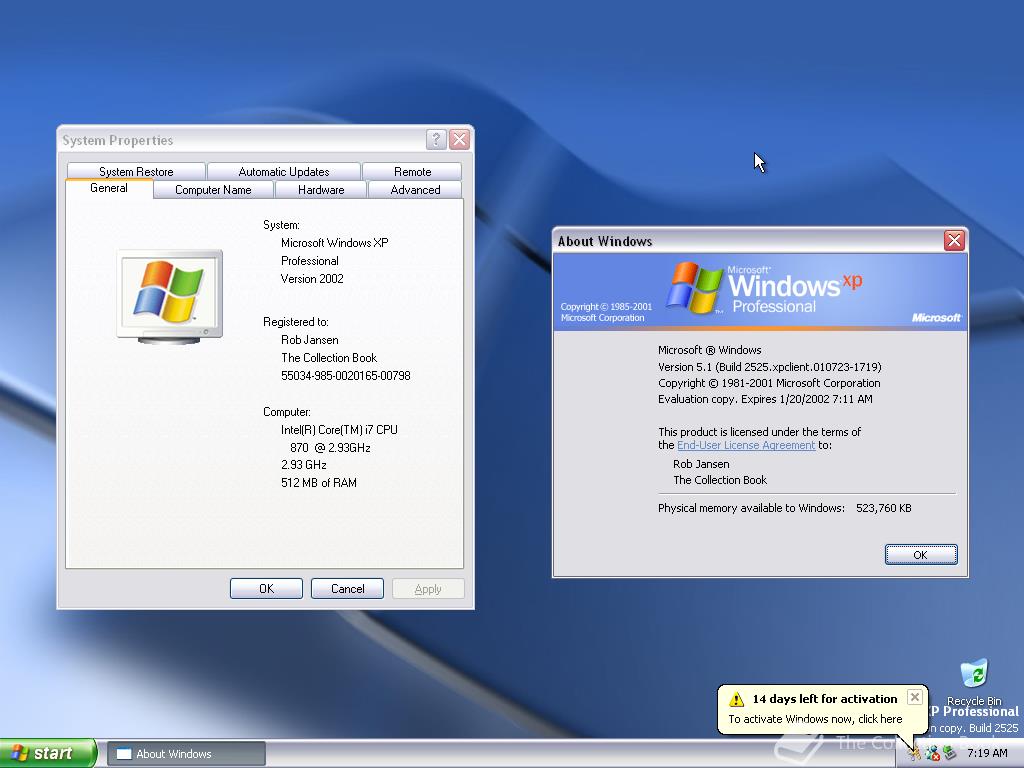
Task: Click the Safely Remove Hardware tray icon
Action: [x=950, y=753]
